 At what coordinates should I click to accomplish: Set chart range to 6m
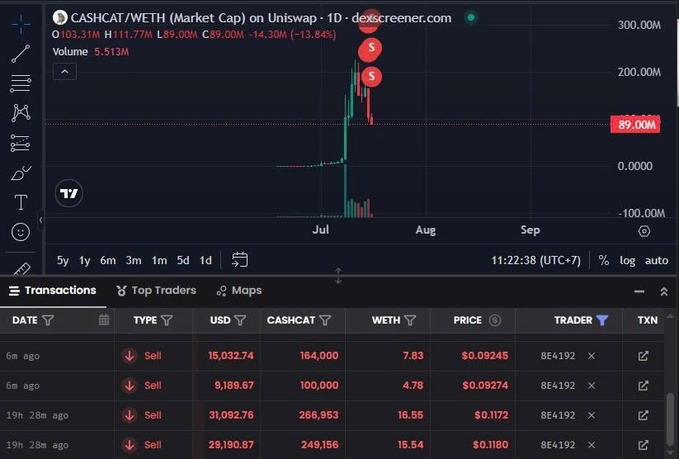pos(108,260)
